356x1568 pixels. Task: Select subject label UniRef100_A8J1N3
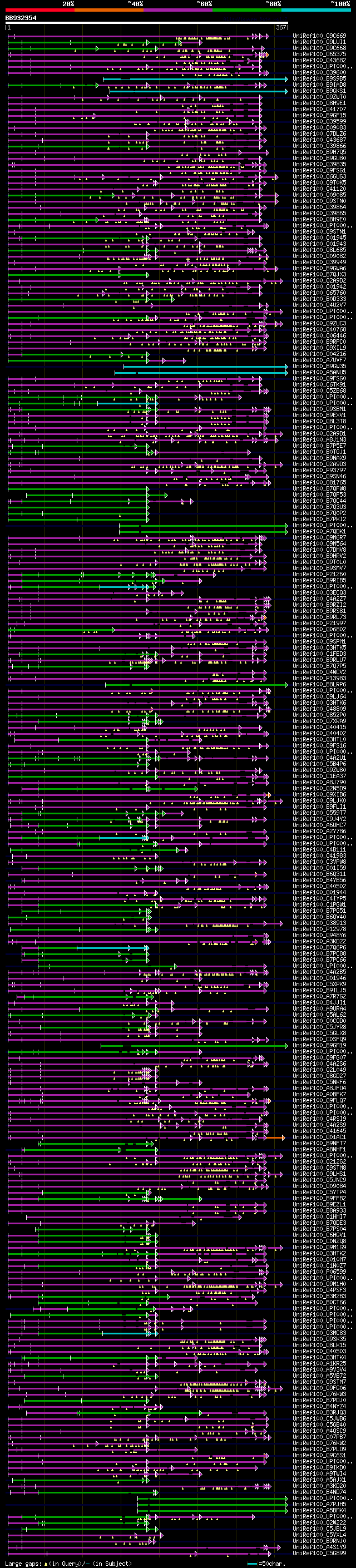pyautogui.click(x=319, y=440)
